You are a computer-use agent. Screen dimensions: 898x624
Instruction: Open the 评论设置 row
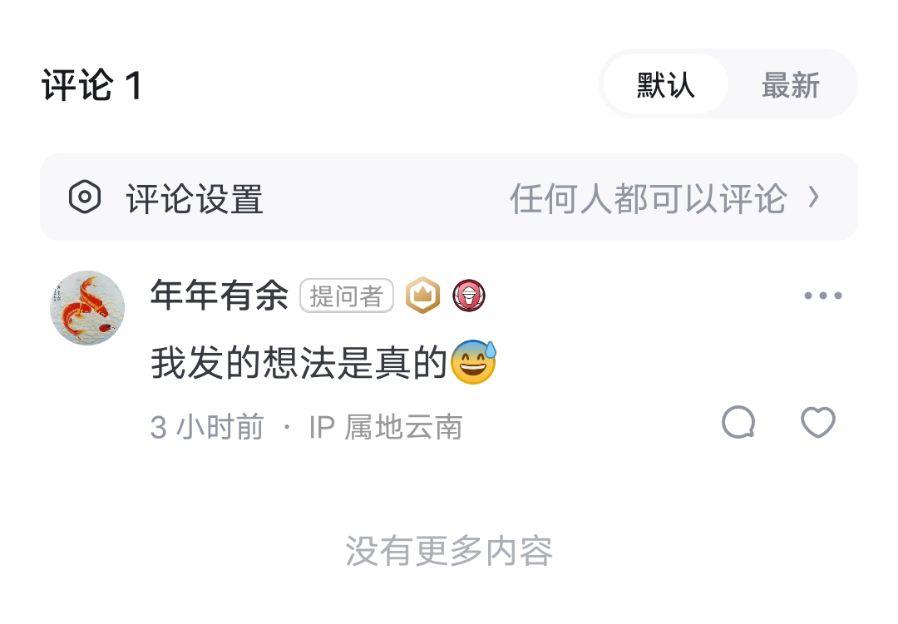click(x=449, y=198)
